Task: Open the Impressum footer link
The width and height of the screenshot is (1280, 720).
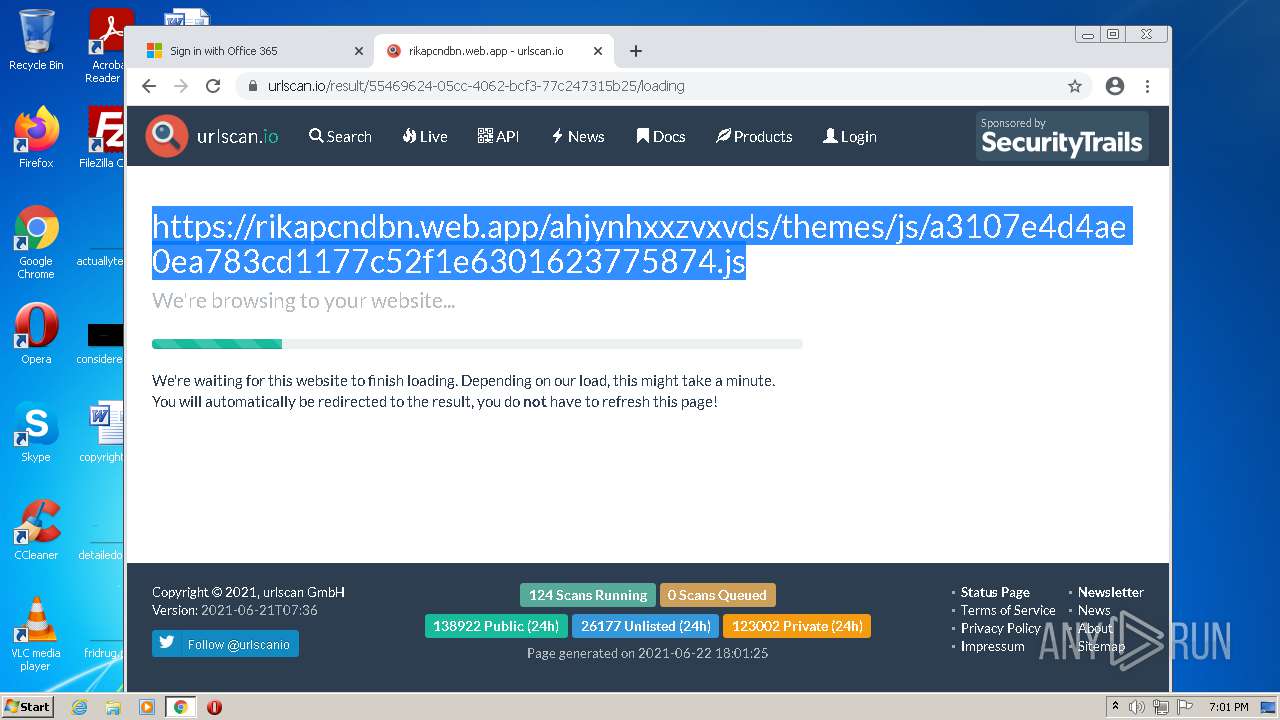Action: (992, 646)
